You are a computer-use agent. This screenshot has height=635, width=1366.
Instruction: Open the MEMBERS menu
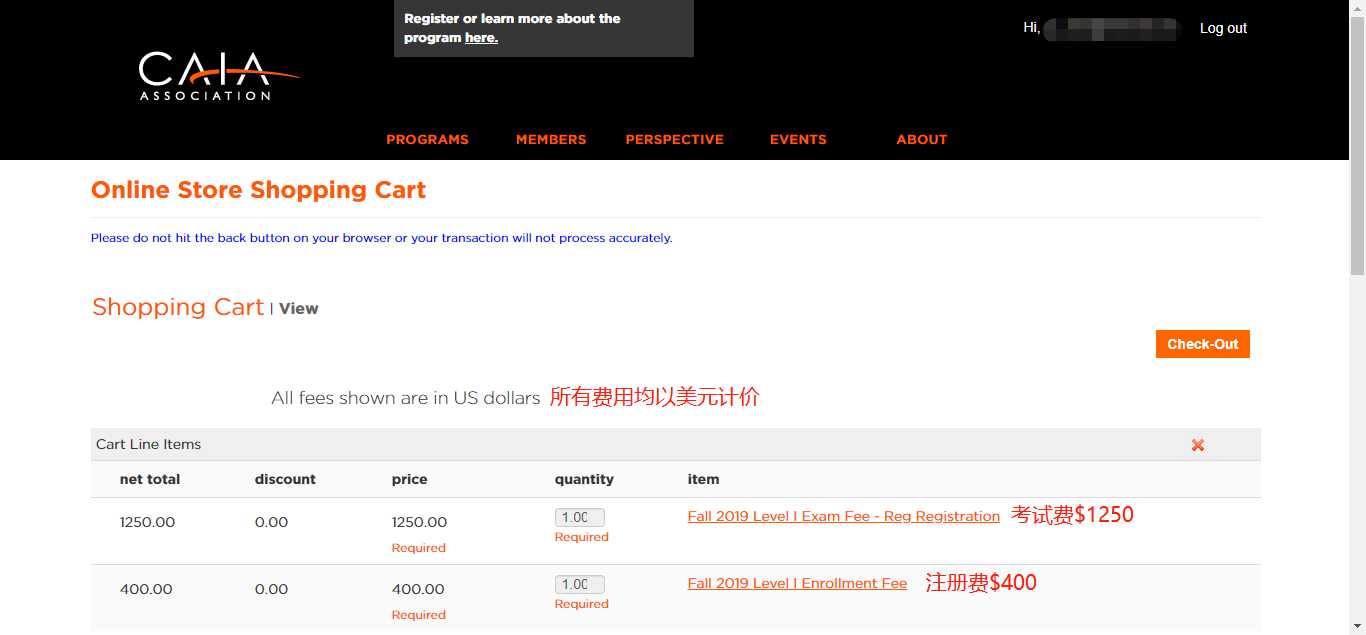pyautogui.click(x=551, y=139)
